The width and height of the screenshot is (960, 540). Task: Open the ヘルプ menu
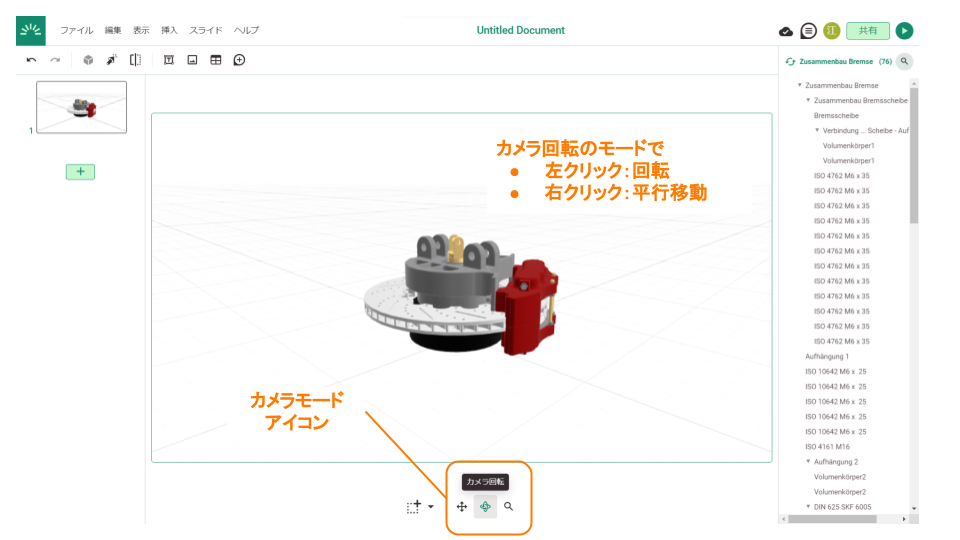click(246, 30)
